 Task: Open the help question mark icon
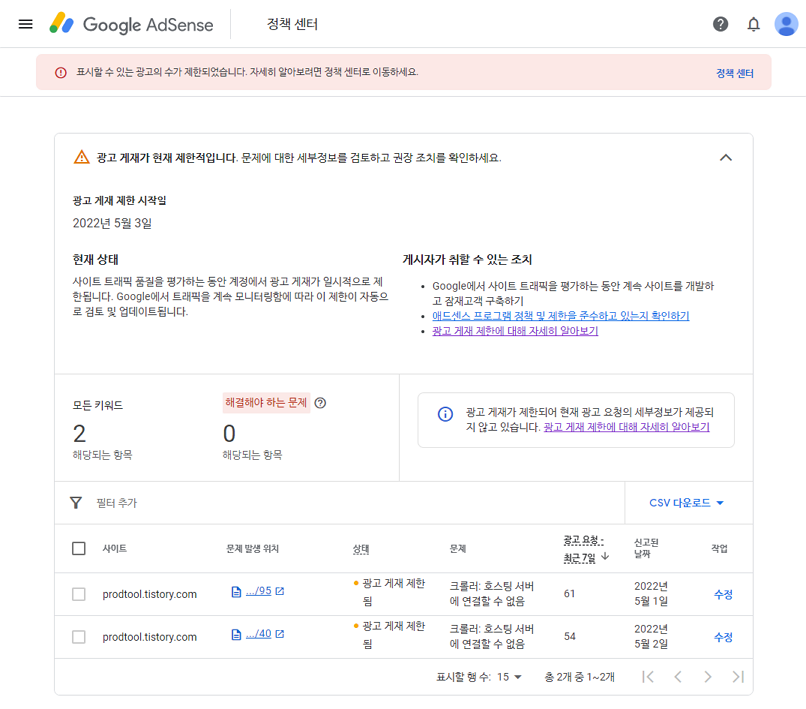coord(720,24)
